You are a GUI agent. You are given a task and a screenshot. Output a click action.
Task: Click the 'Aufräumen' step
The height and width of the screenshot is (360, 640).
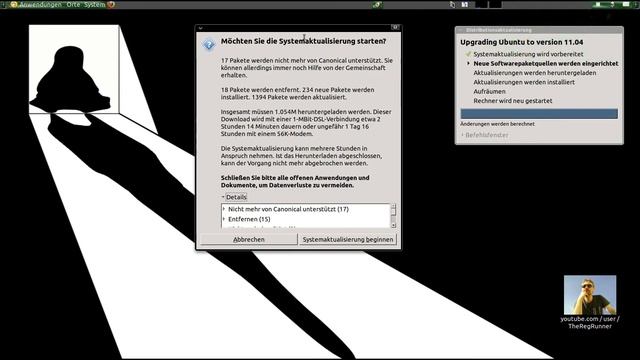pyautogui.click(x=489, y=92)
